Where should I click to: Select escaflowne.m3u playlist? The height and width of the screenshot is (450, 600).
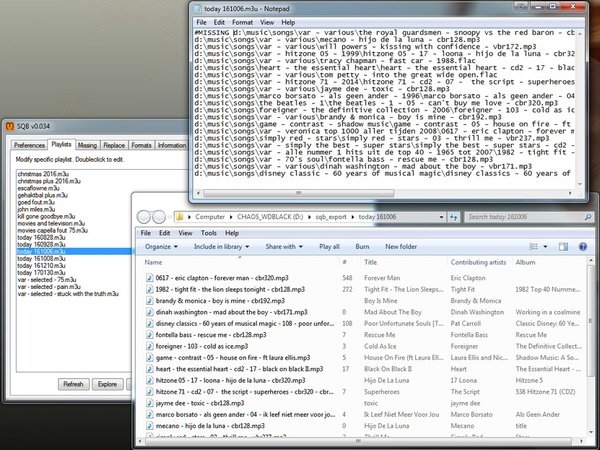coord(38,188)
